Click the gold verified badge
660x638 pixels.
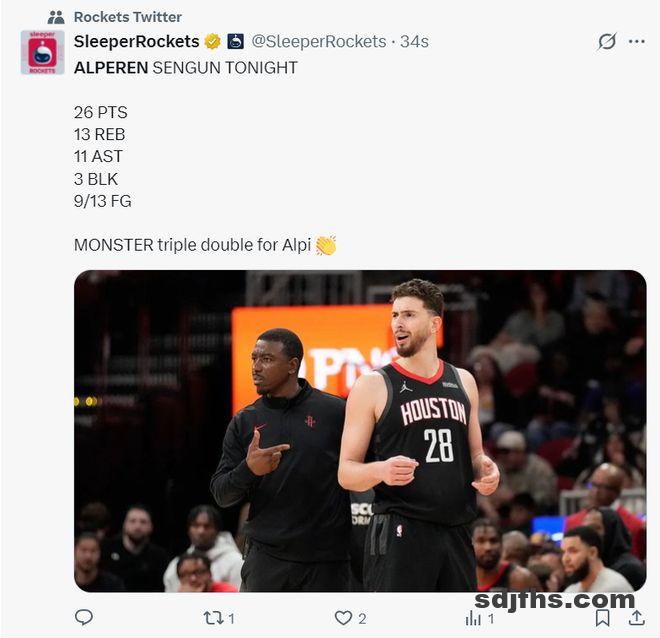tap(213, 41)
